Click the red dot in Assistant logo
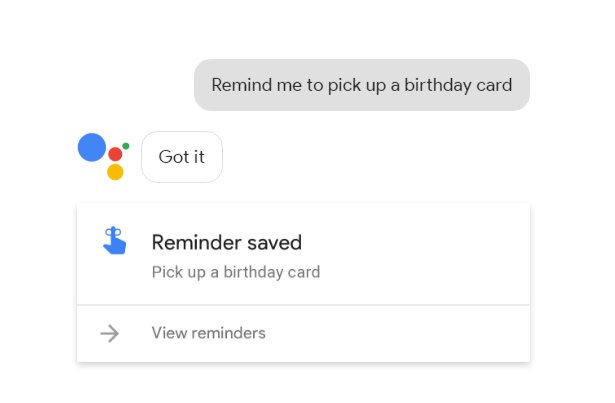Screen dimensions: 615x403 pos(115,154)
